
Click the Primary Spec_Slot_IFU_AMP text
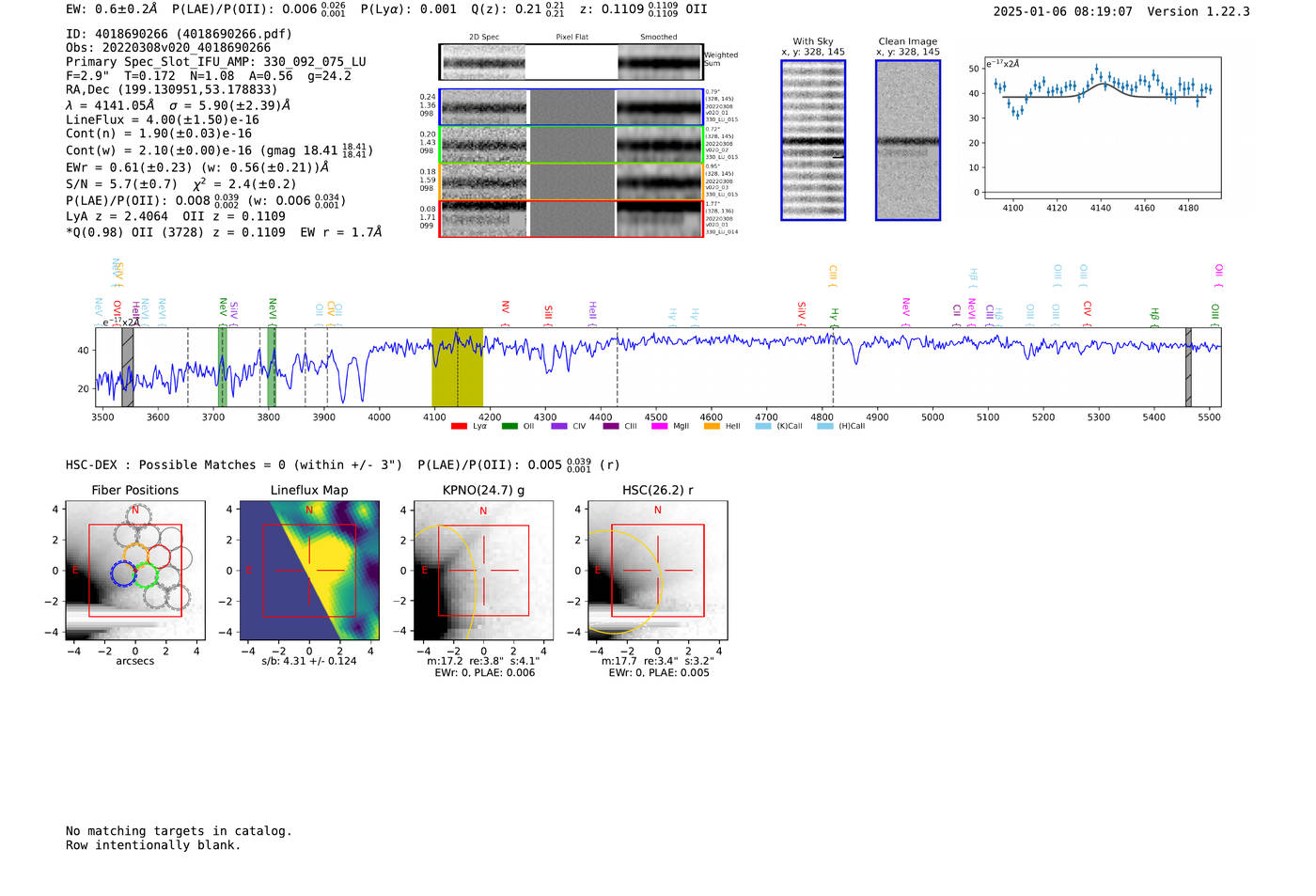pos(216,62)
